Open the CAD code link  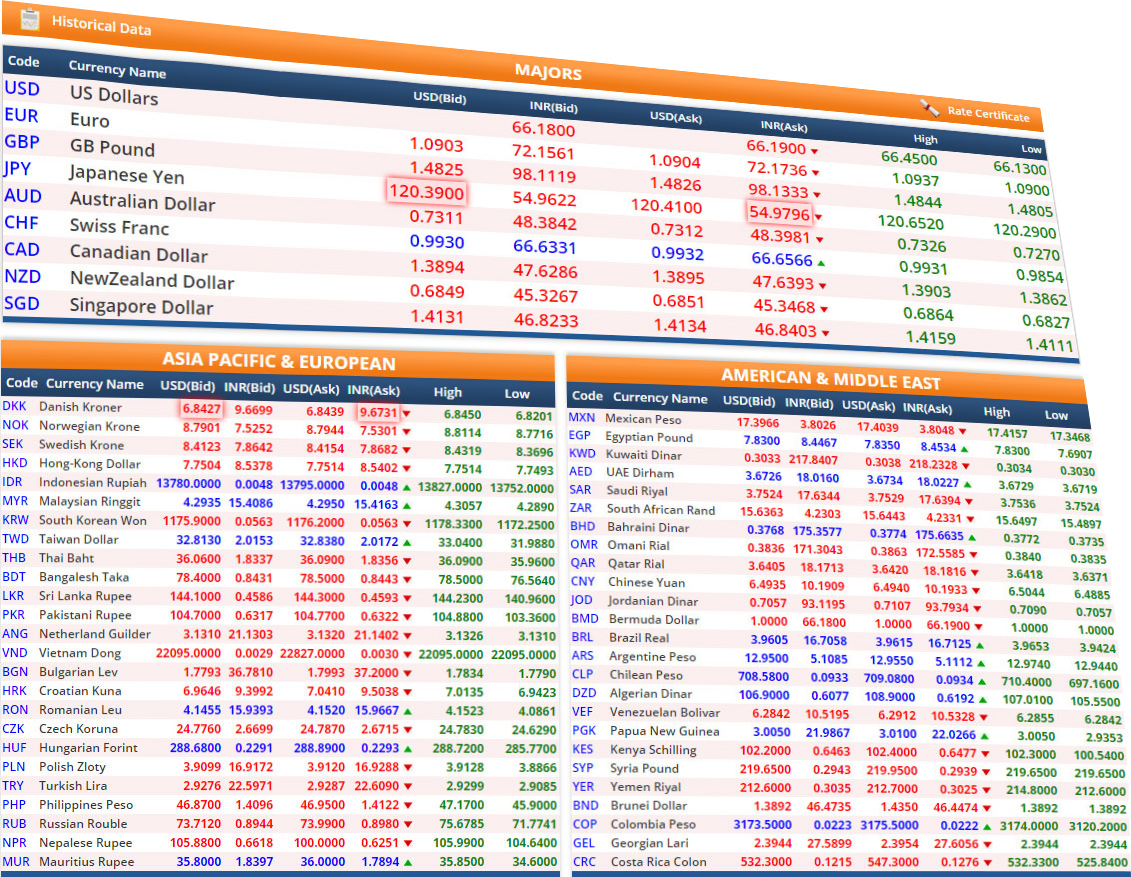coord(22,250)
